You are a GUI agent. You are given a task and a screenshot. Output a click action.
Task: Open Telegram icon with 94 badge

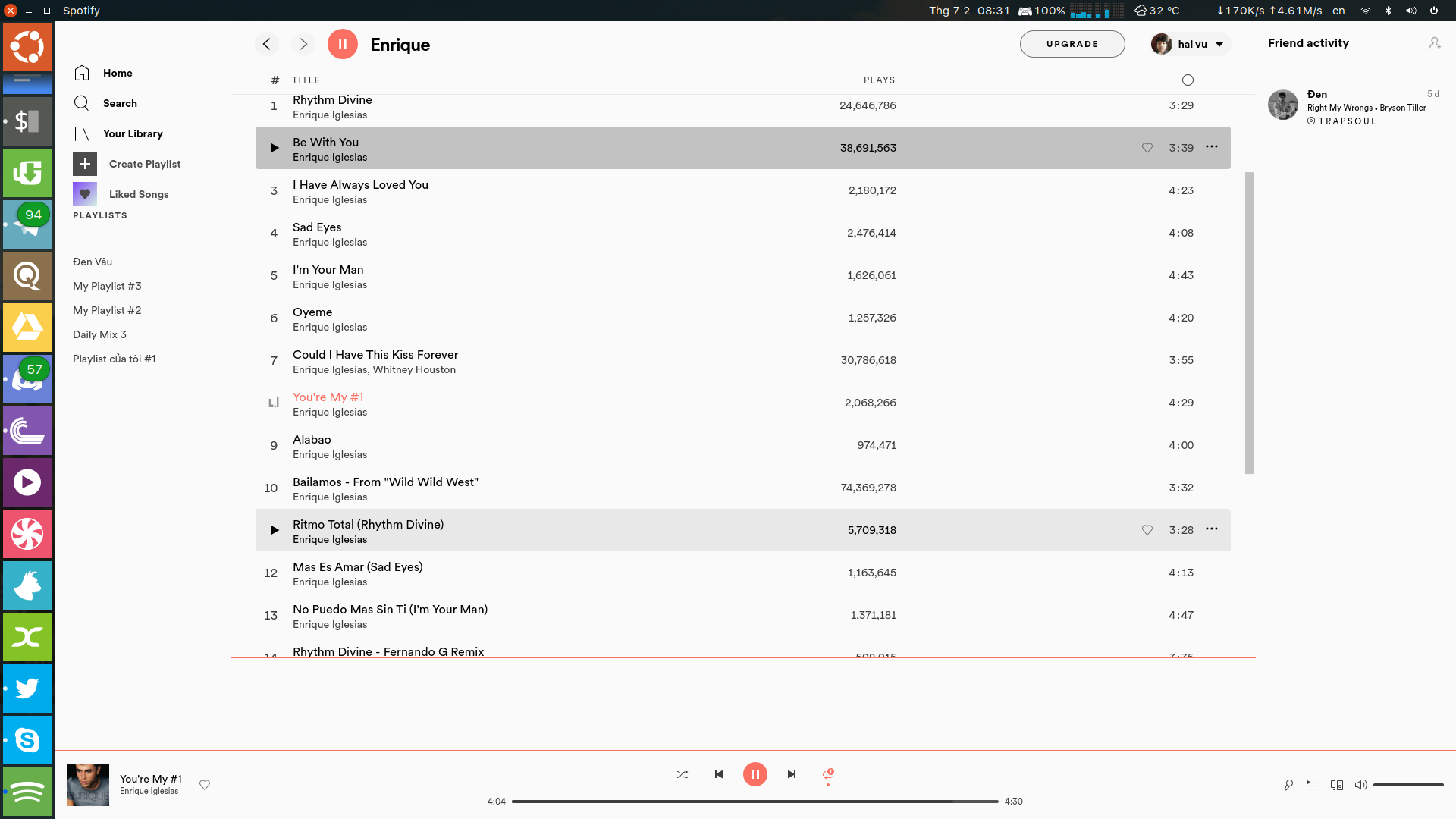pos(27,224)
